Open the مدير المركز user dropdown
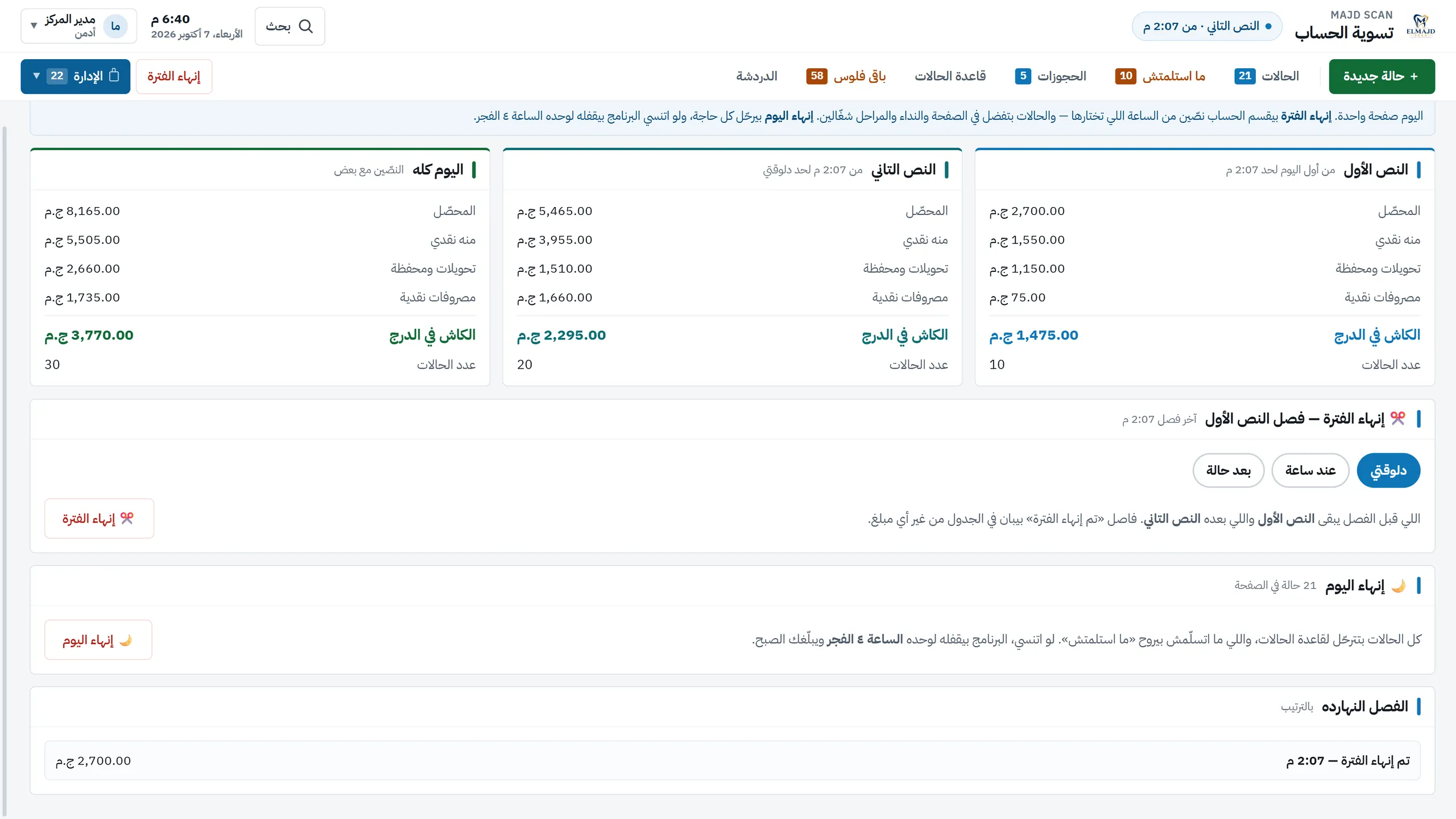The image size is (1456, 819). tap(79, 26)
